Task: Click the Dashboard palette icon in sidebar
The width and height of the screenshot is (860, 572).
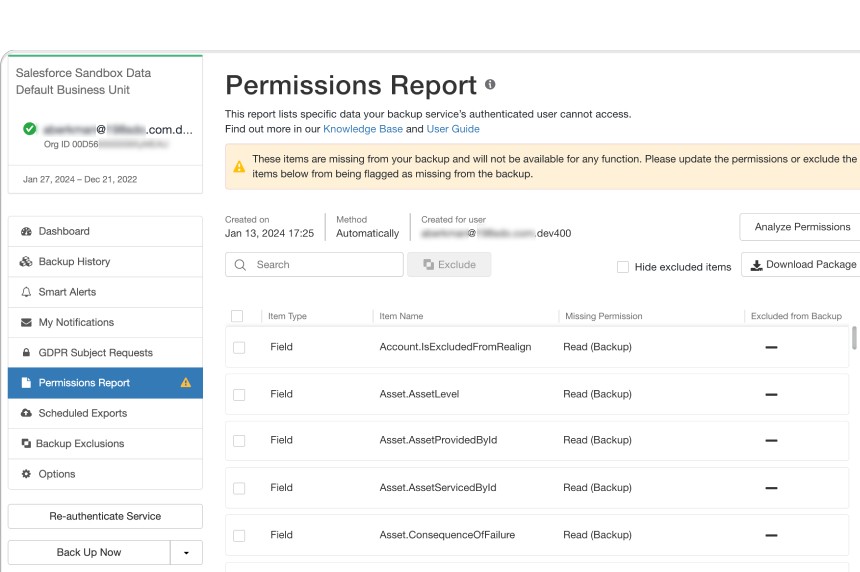Action: point(26,231)
